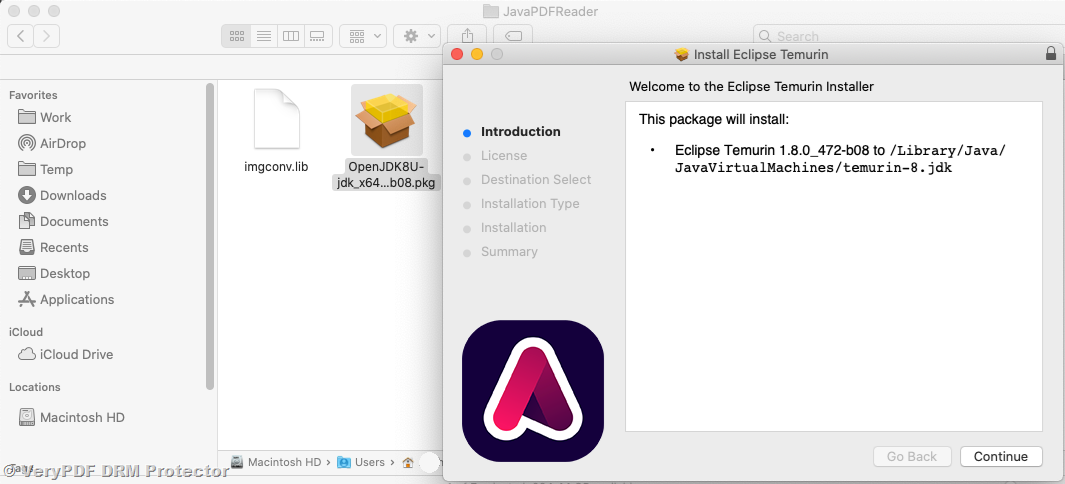Click the installer lock icon

tap(1050, 54)
